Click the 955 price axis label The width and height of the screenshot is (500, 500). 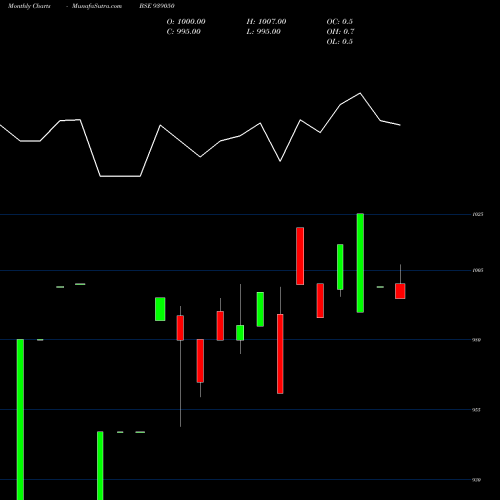(477, 410)
